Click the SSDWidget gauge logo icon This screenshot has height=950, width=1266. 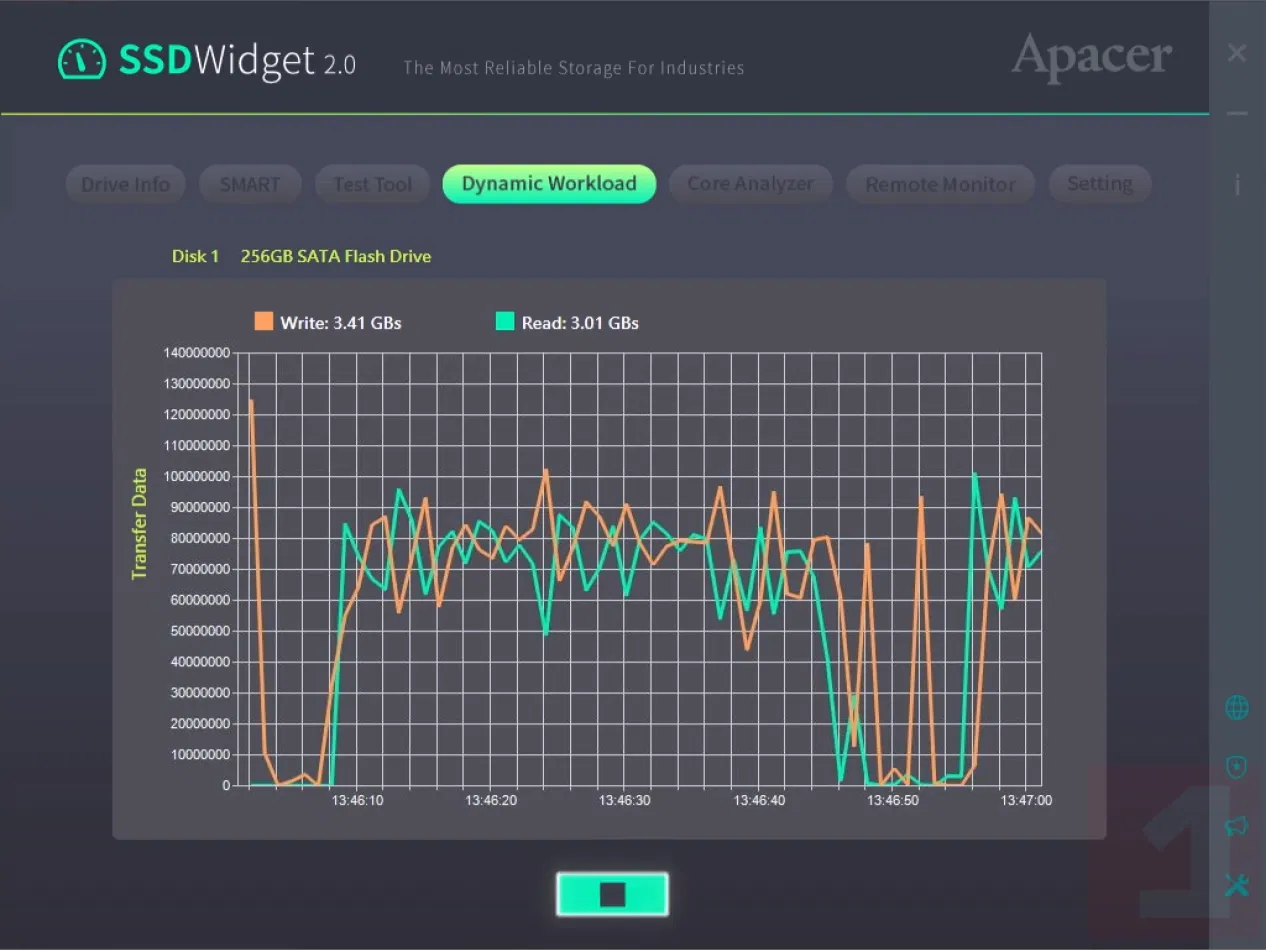coord(81,60)
